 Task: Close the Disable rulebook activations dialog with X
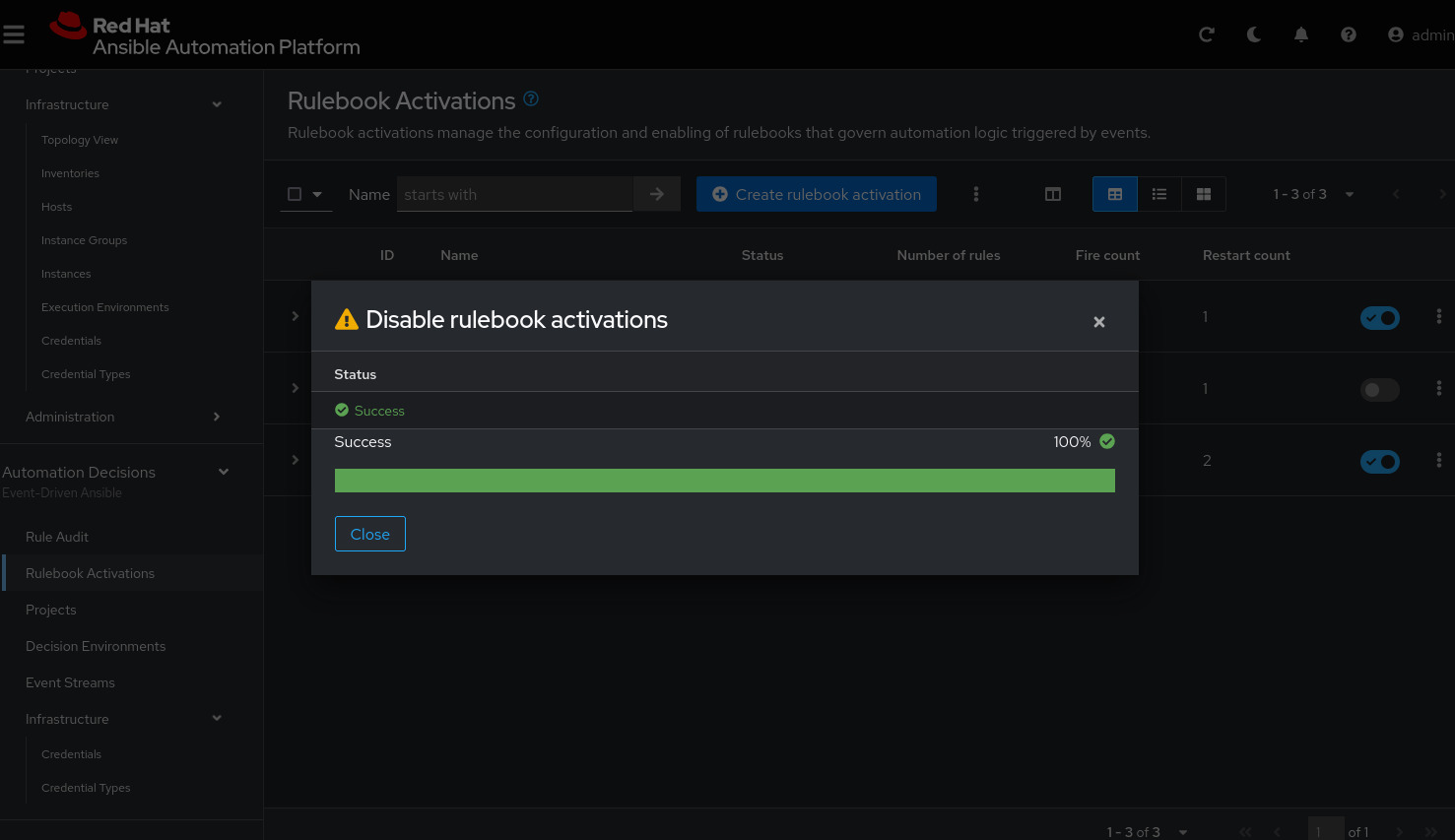tap(1099, 322)
